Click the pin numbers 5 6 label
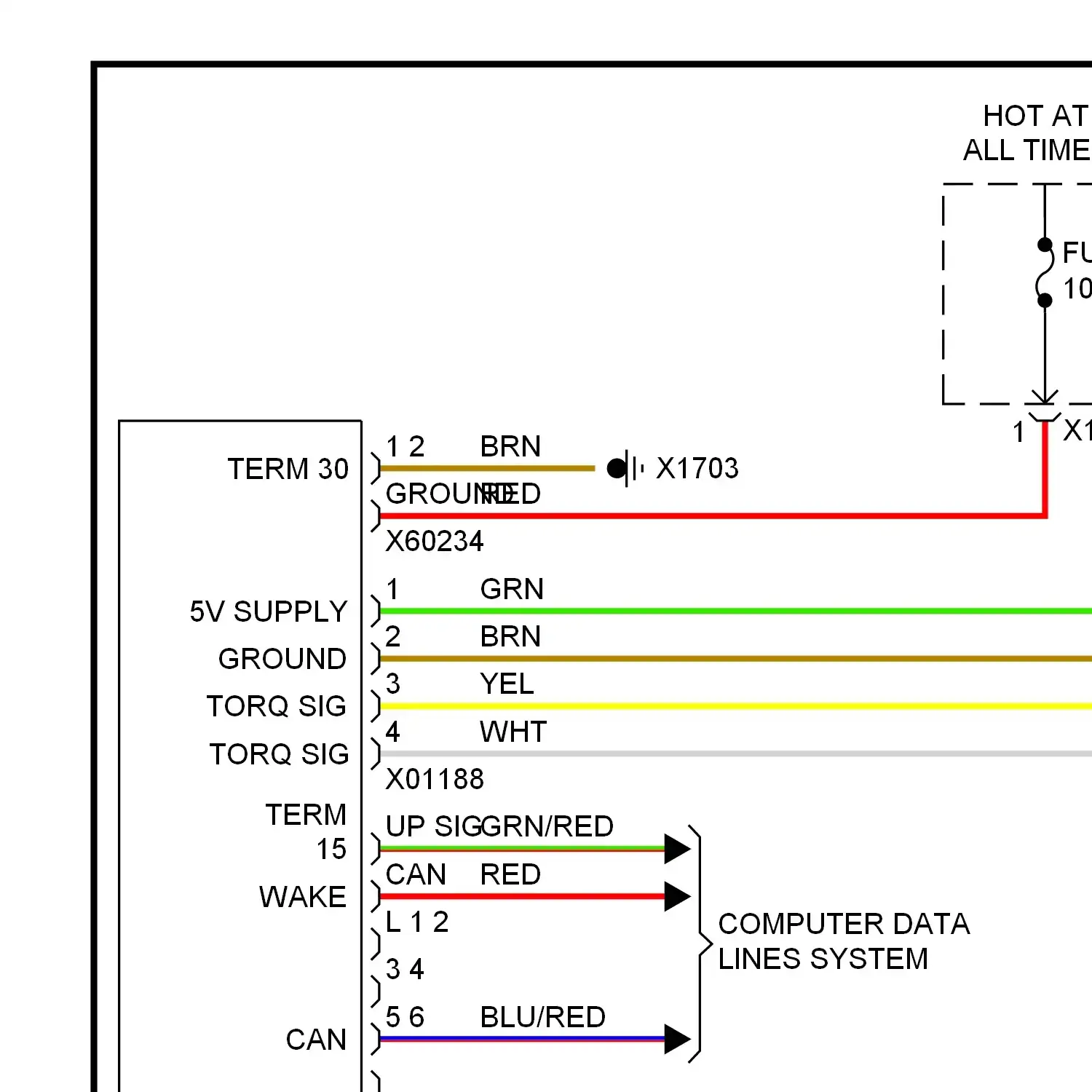 405,1017
